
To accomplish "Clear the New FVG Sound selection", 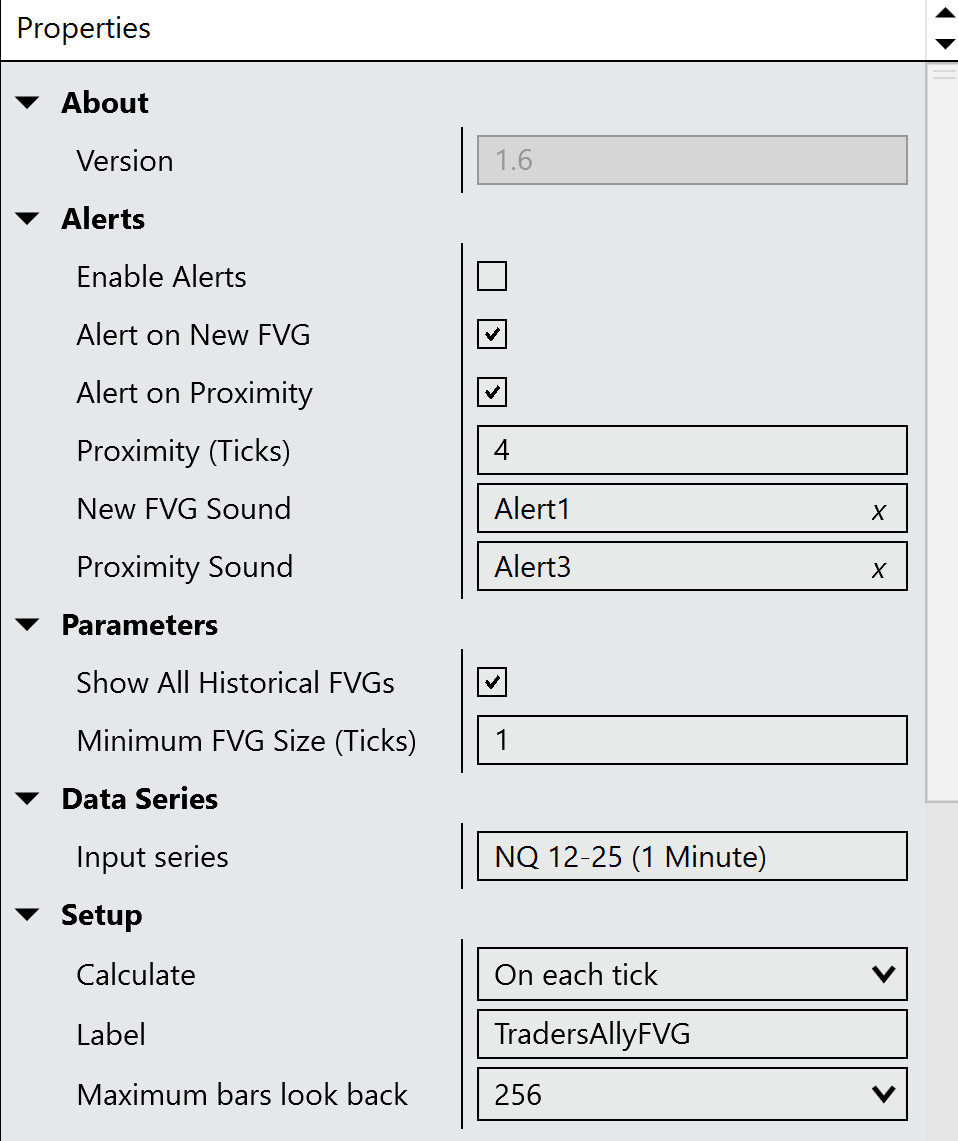I will click(x=878, y=511).
